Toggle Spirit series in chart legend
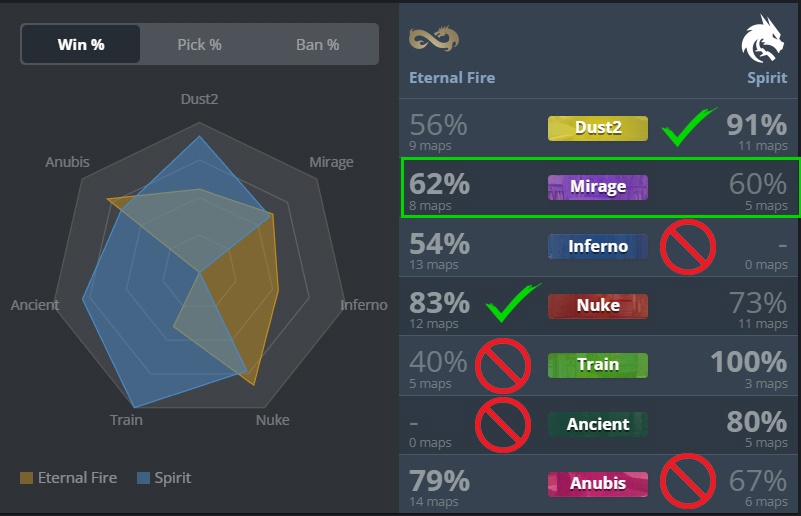The width and height of the screenshot is (801, 516). point(164,478)
